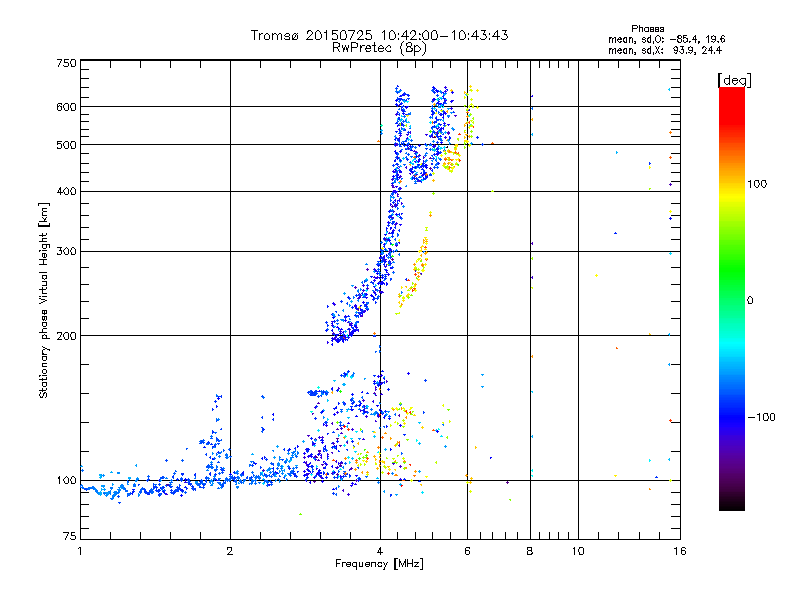
Task: Click the y-axis label '75'
Action: 70,536
